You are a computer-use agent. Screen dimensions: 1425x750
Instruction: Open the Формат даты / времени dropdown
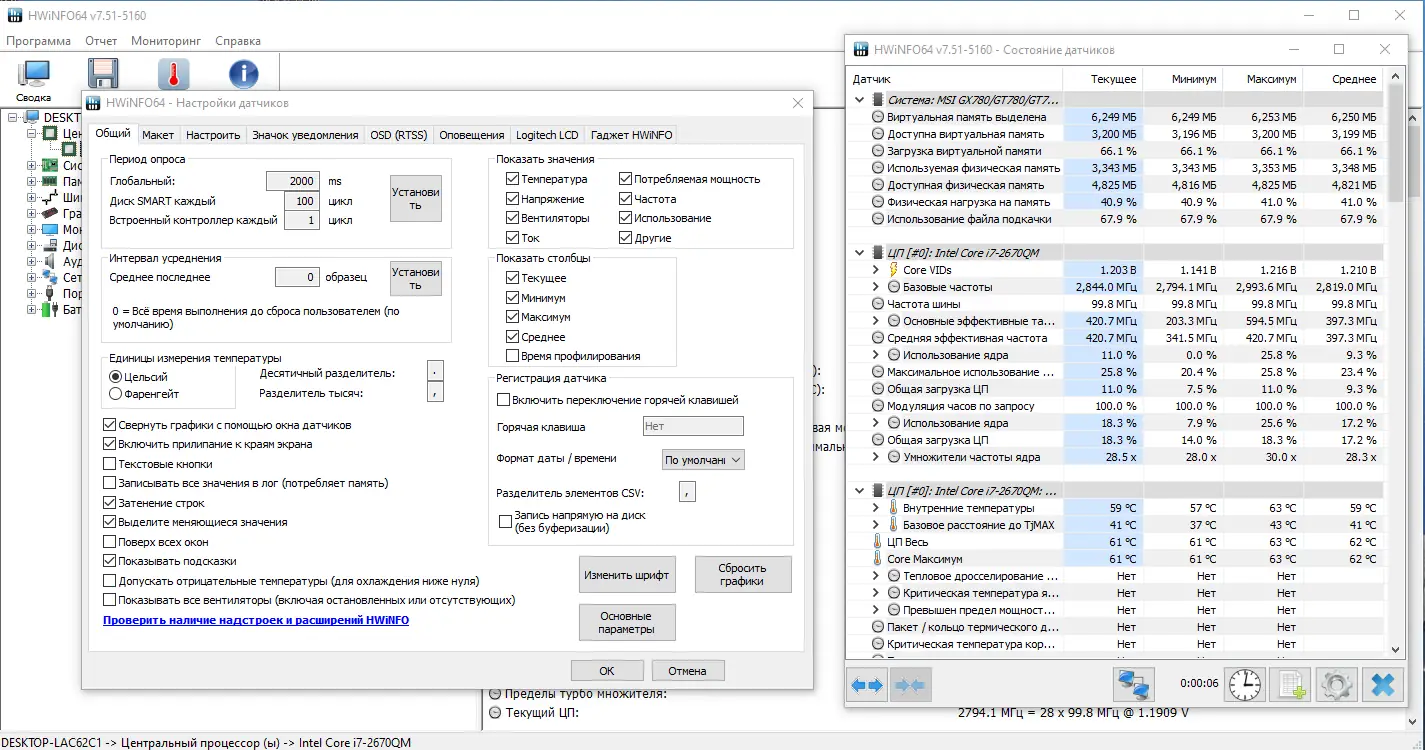coord(703,459)
